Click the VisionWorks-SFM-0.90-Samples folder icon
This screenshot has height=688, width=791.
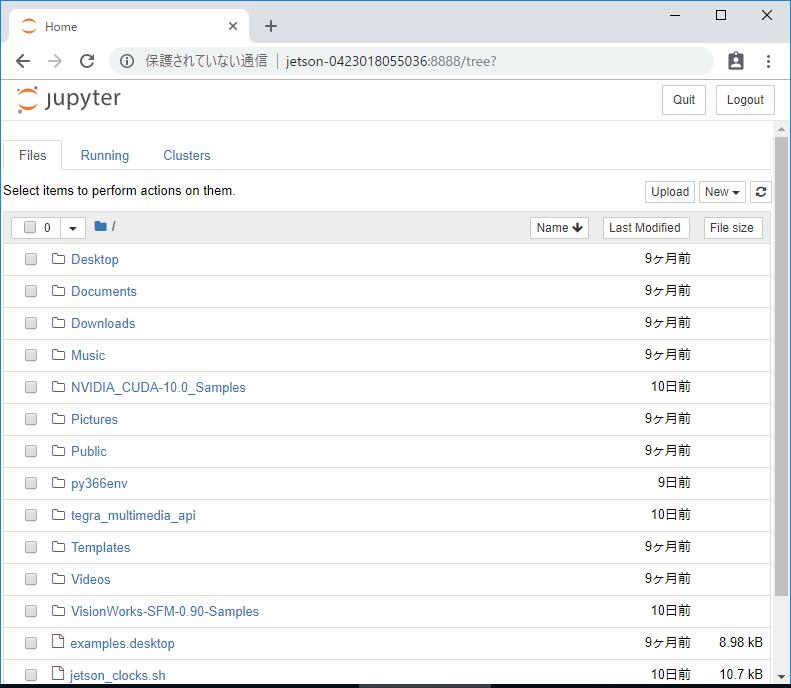(x=59, y=611)
